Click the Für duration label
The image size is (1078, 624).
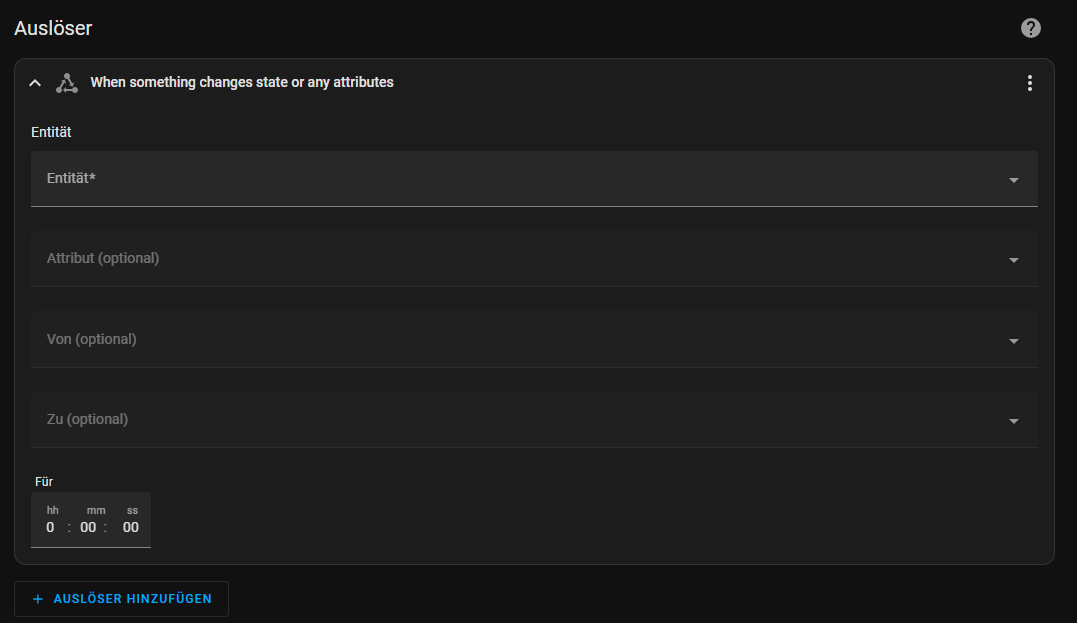pos(44,482)
